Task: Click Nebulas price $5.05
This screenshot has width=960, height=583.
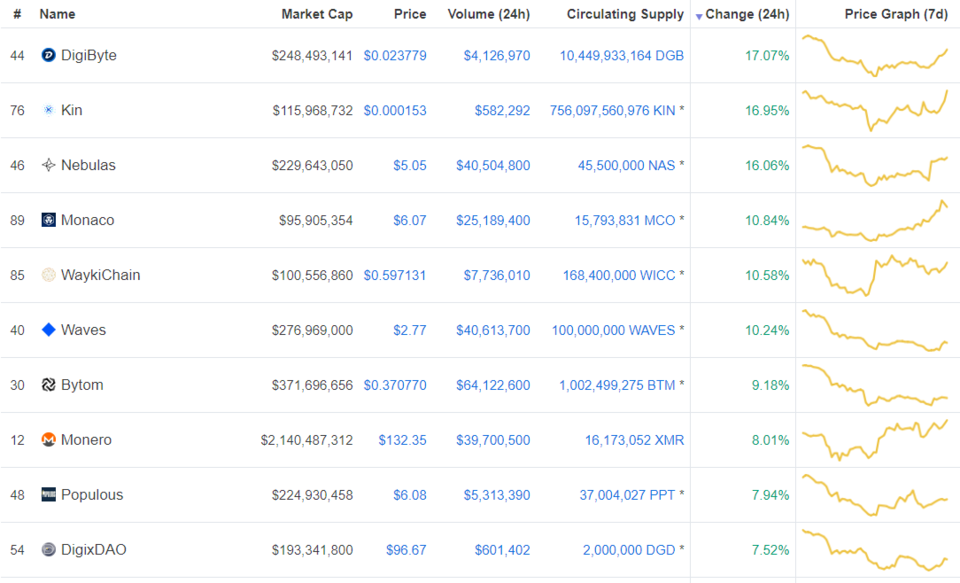Action: [x=410, y=165]
